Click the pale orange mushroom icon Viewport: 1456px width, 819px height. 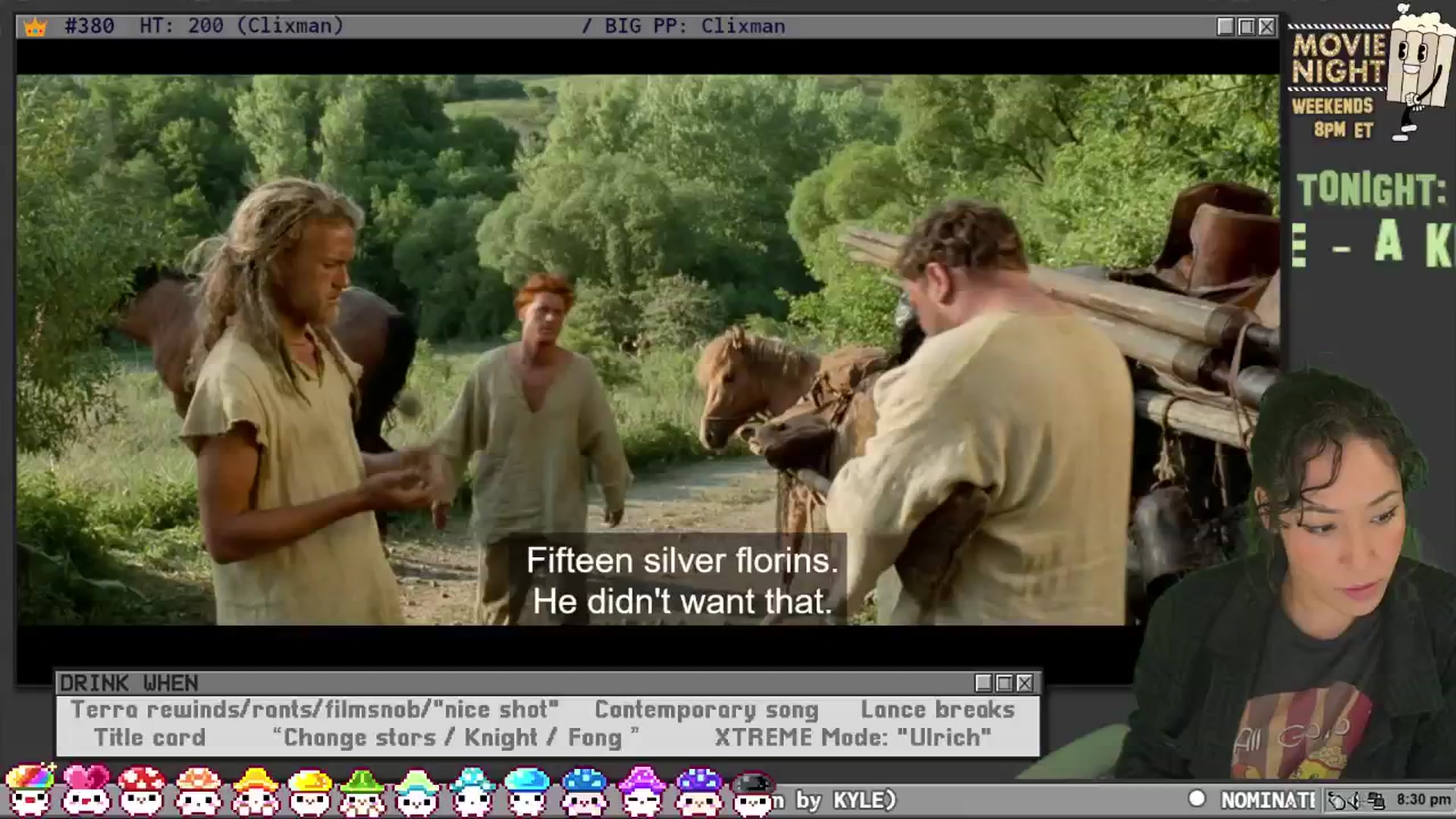(x=198, y=789)
